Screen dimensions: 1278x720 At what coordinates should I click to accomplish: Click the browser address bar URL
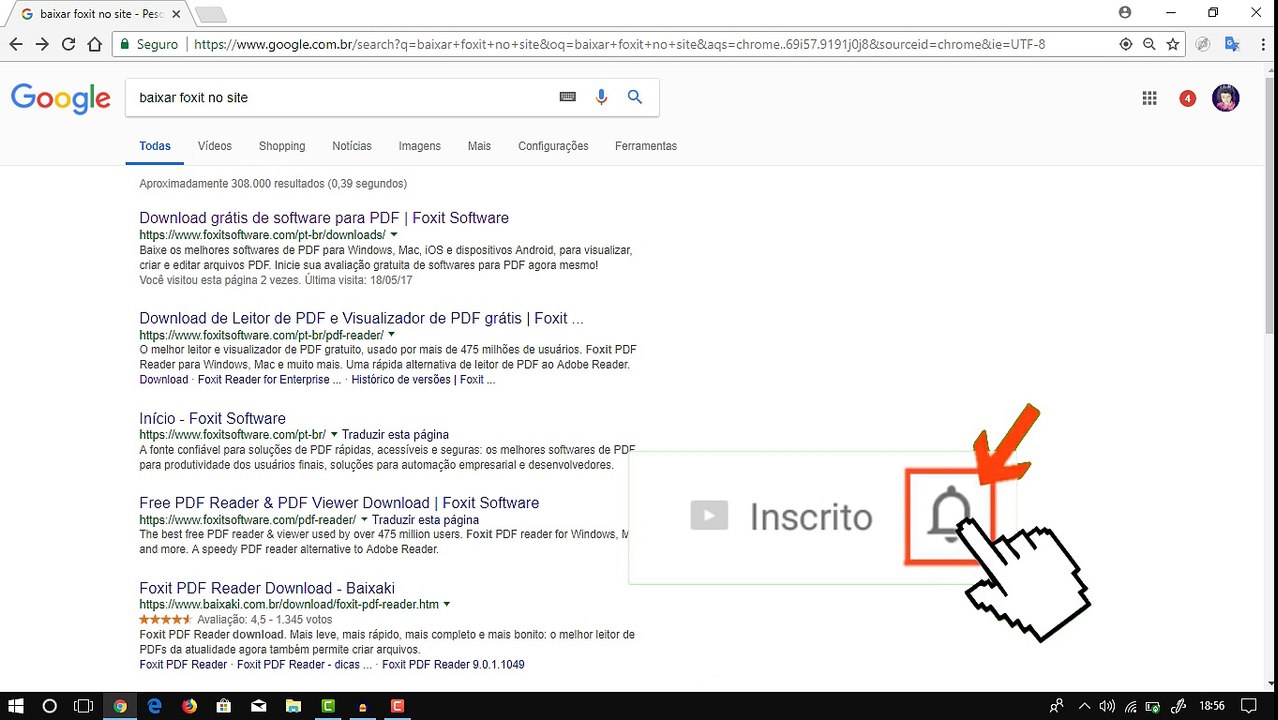(620, 44)
